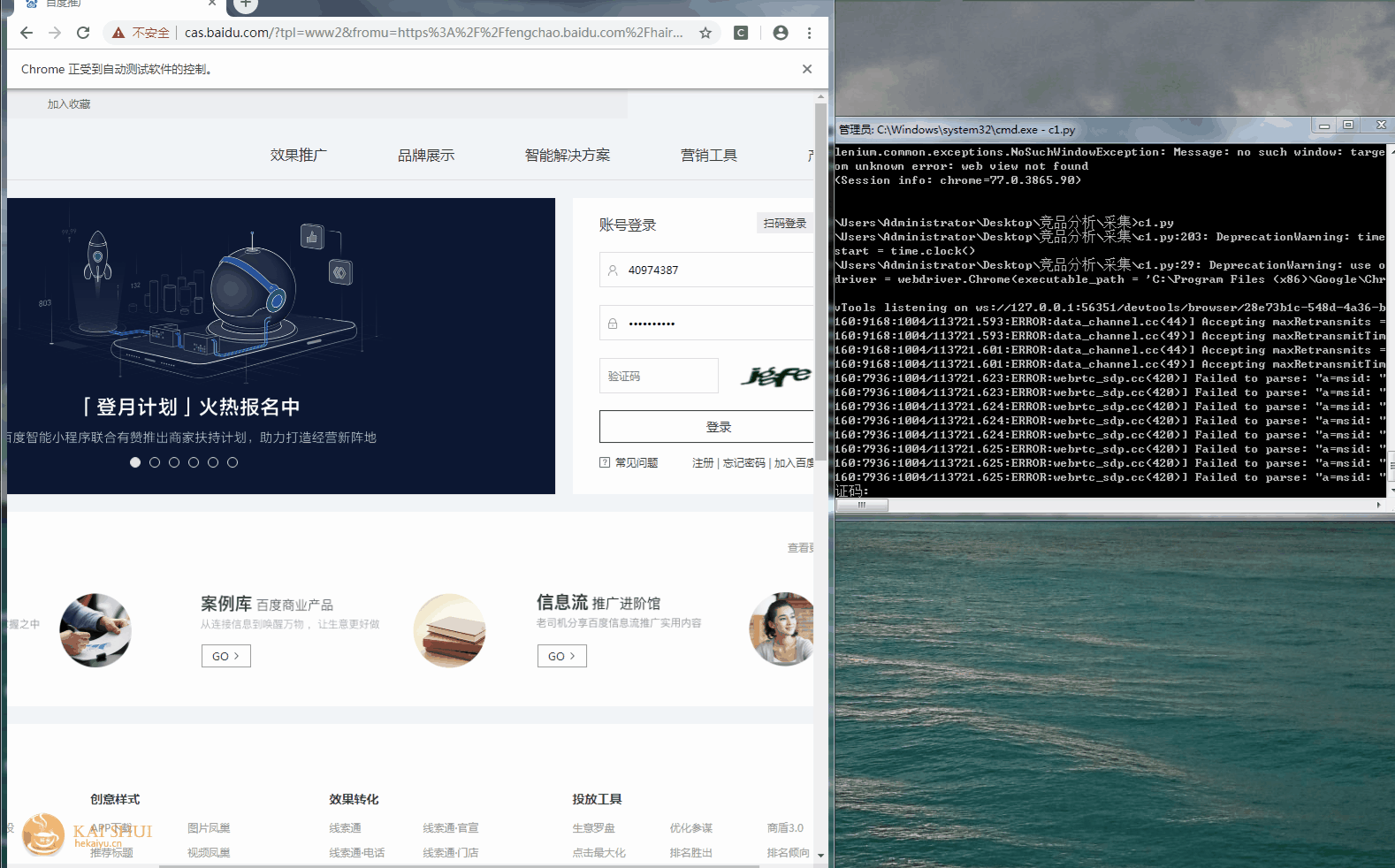Maximize the cmd.exe window
Viewport: 1395px width, 868px height.
point(1348,126)
